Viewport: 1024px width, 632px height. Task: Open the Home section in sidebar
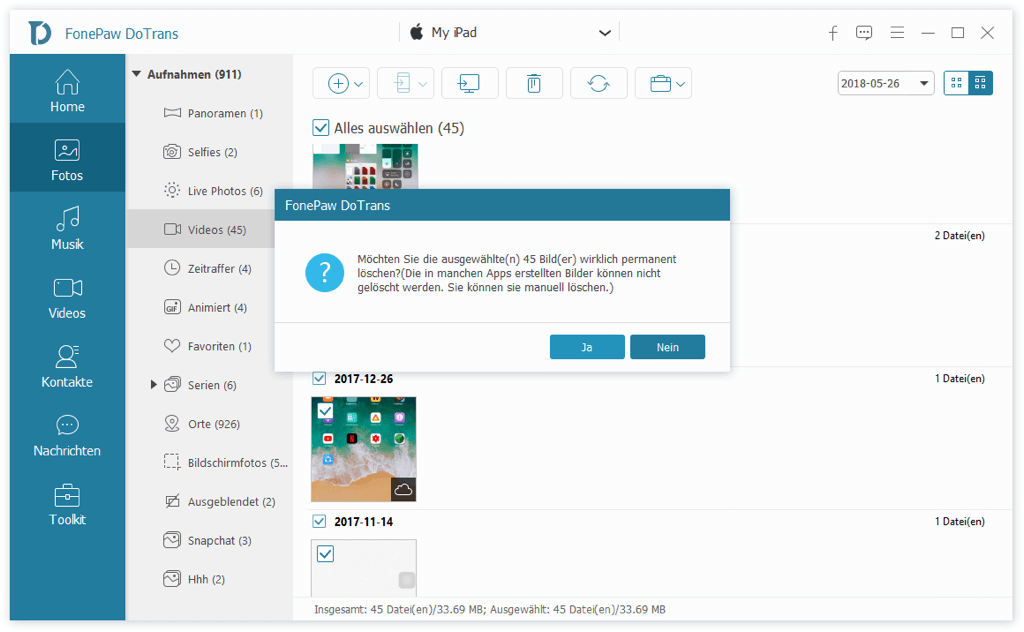click(x=67, y=90)
